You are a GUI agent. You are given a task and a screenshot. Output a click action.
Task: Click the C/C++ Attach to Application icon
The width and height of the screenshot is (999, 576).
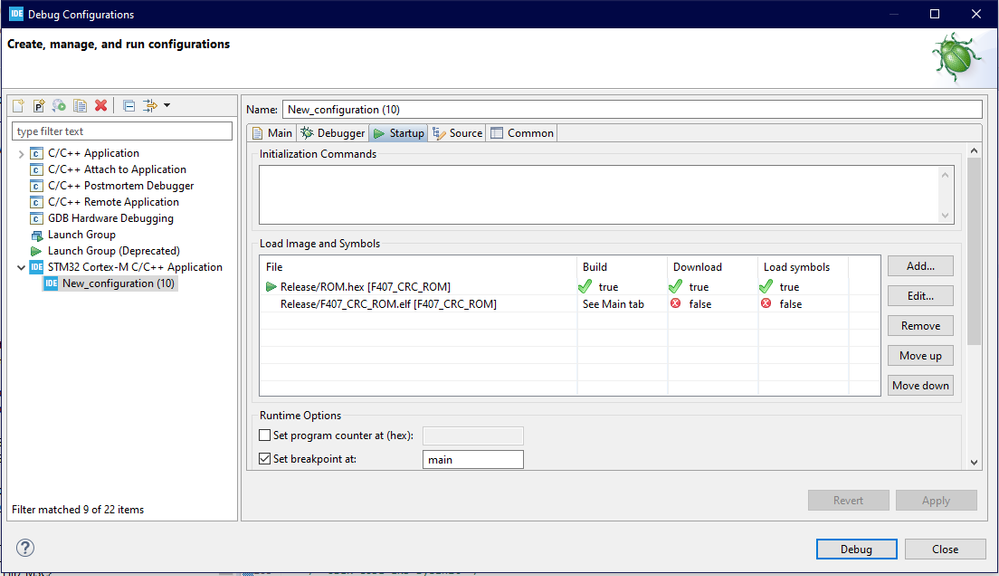[36, 170]
